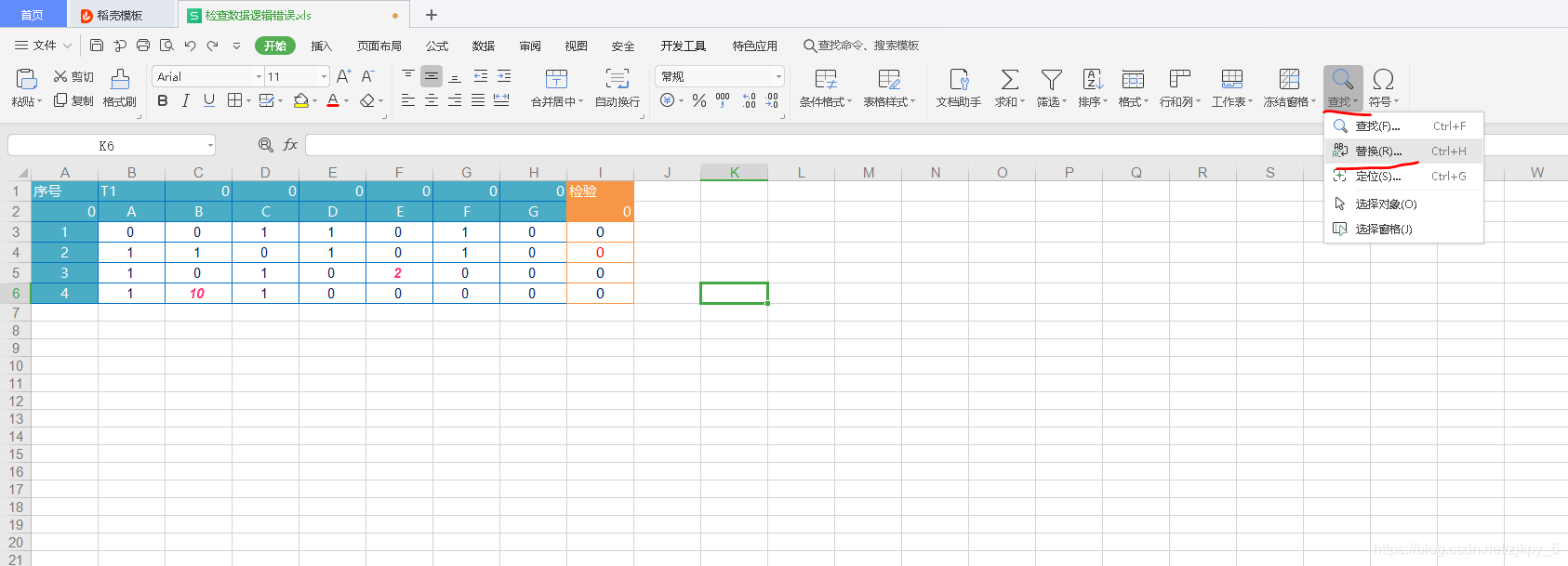
Task: Switch to the 插入 Insert tab
Action: point(321,46)
